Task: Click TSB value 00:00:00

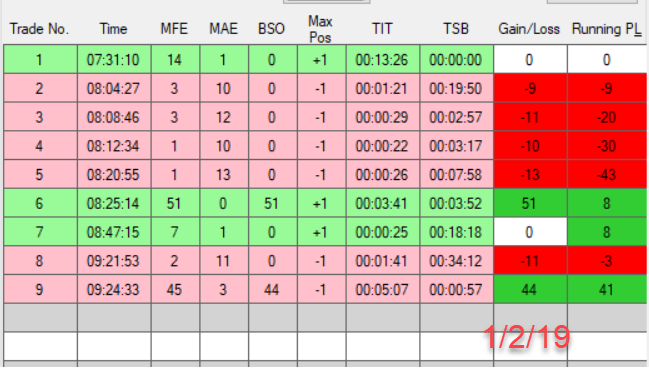Action: point(457,60)
